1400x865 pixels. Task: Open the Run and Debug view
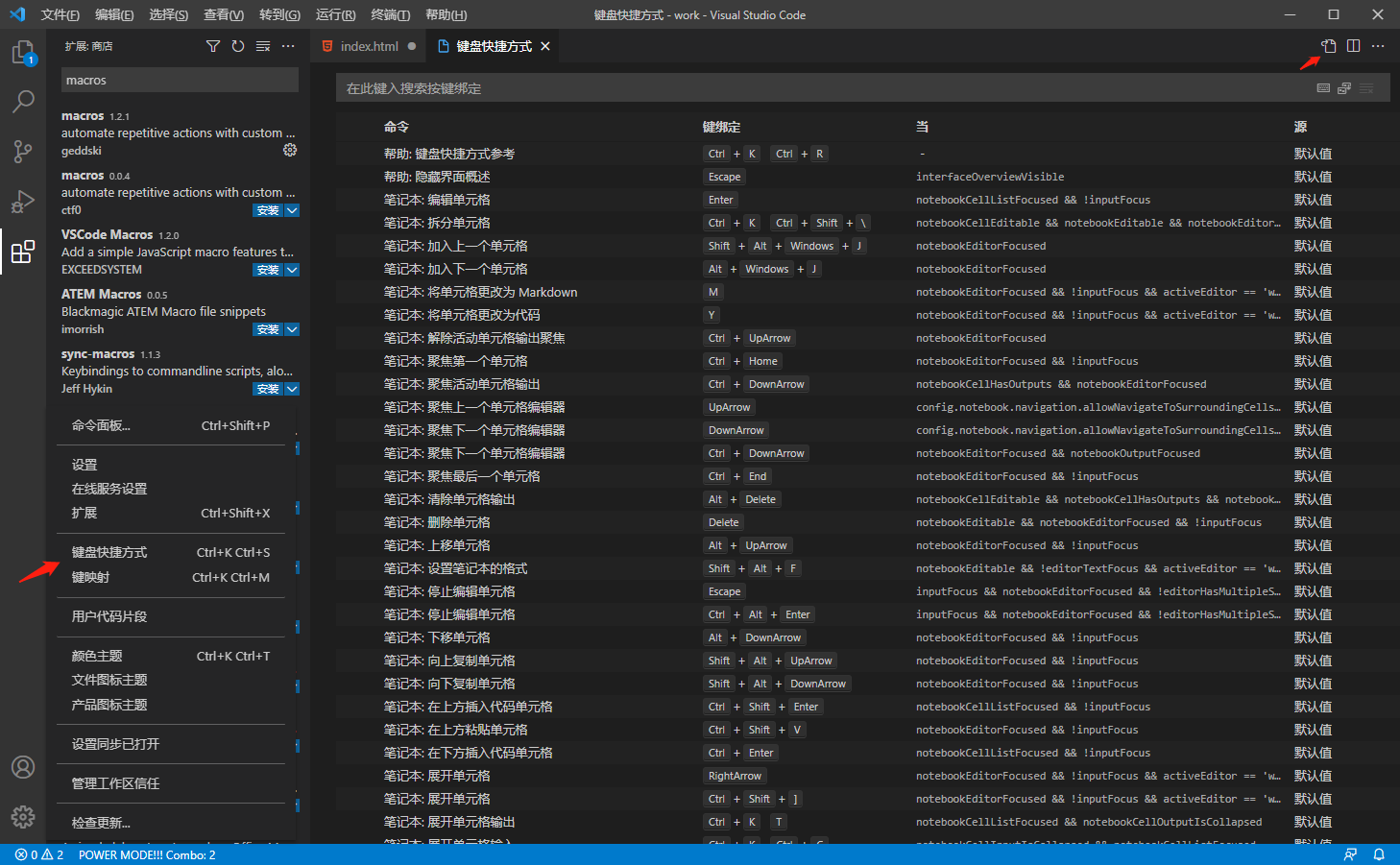23,202
